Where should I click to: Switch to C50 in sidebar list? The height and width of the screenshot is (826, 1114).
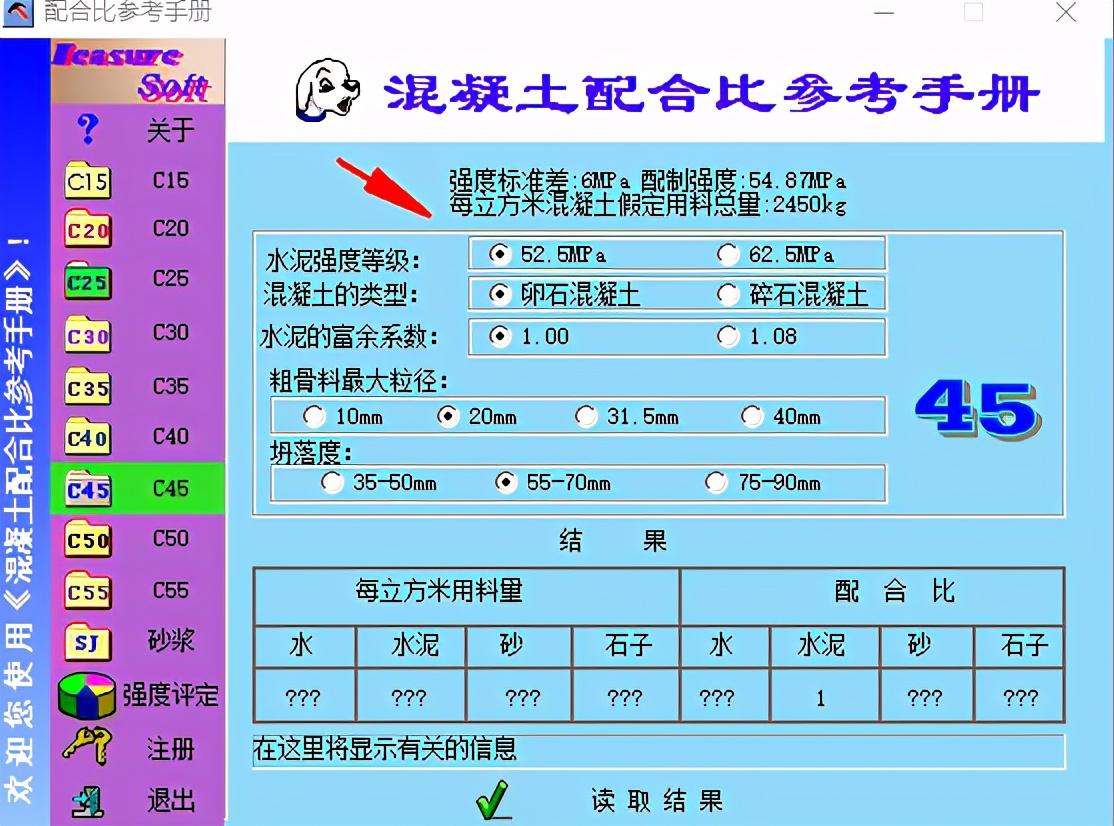tap(170, 538)
